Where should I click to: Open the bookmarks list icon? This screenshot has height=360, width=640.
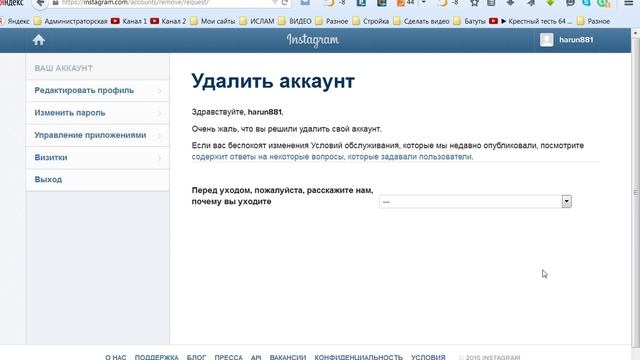tap(491, 3)
